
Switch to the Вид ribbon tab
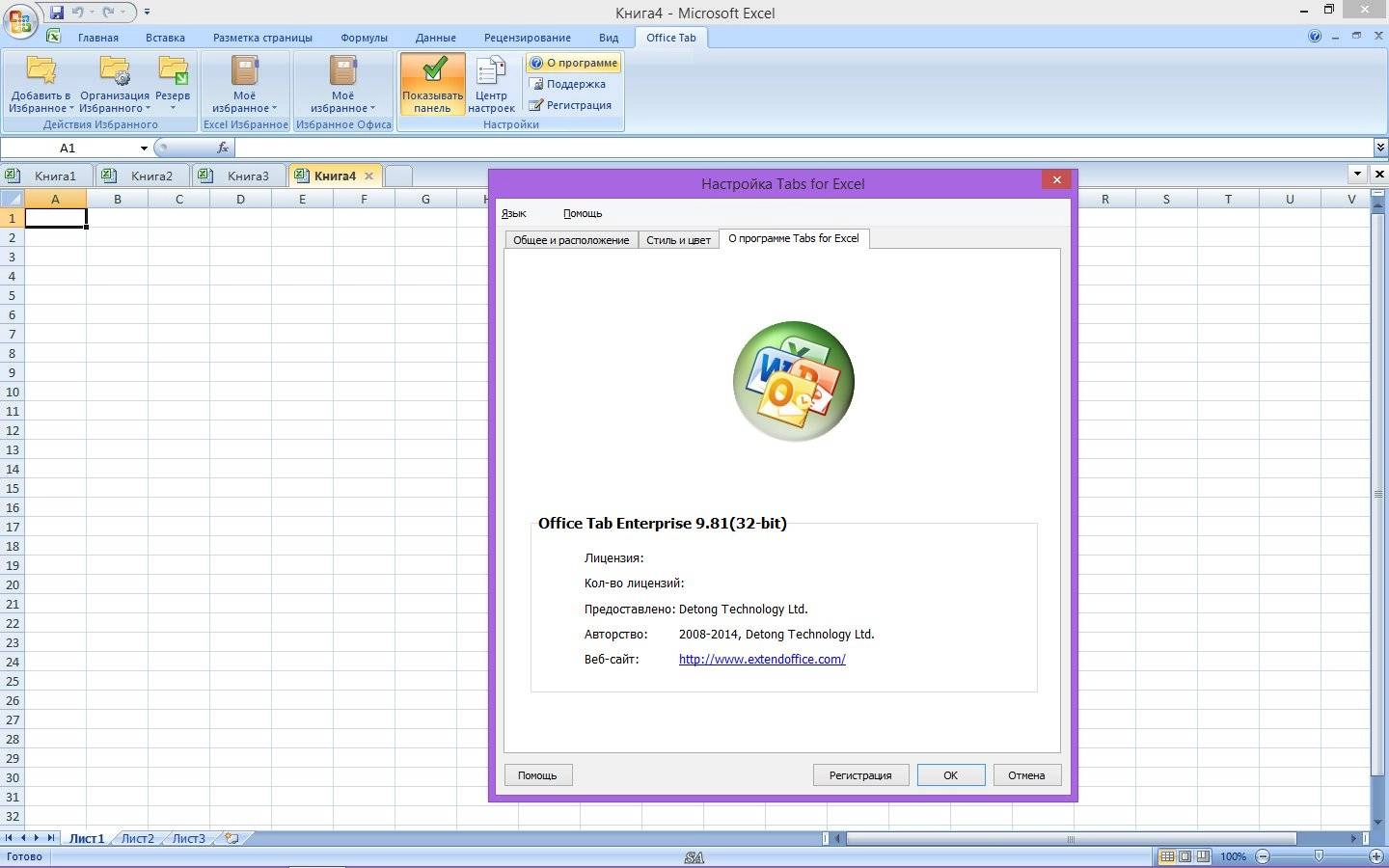tap(609, 38)
